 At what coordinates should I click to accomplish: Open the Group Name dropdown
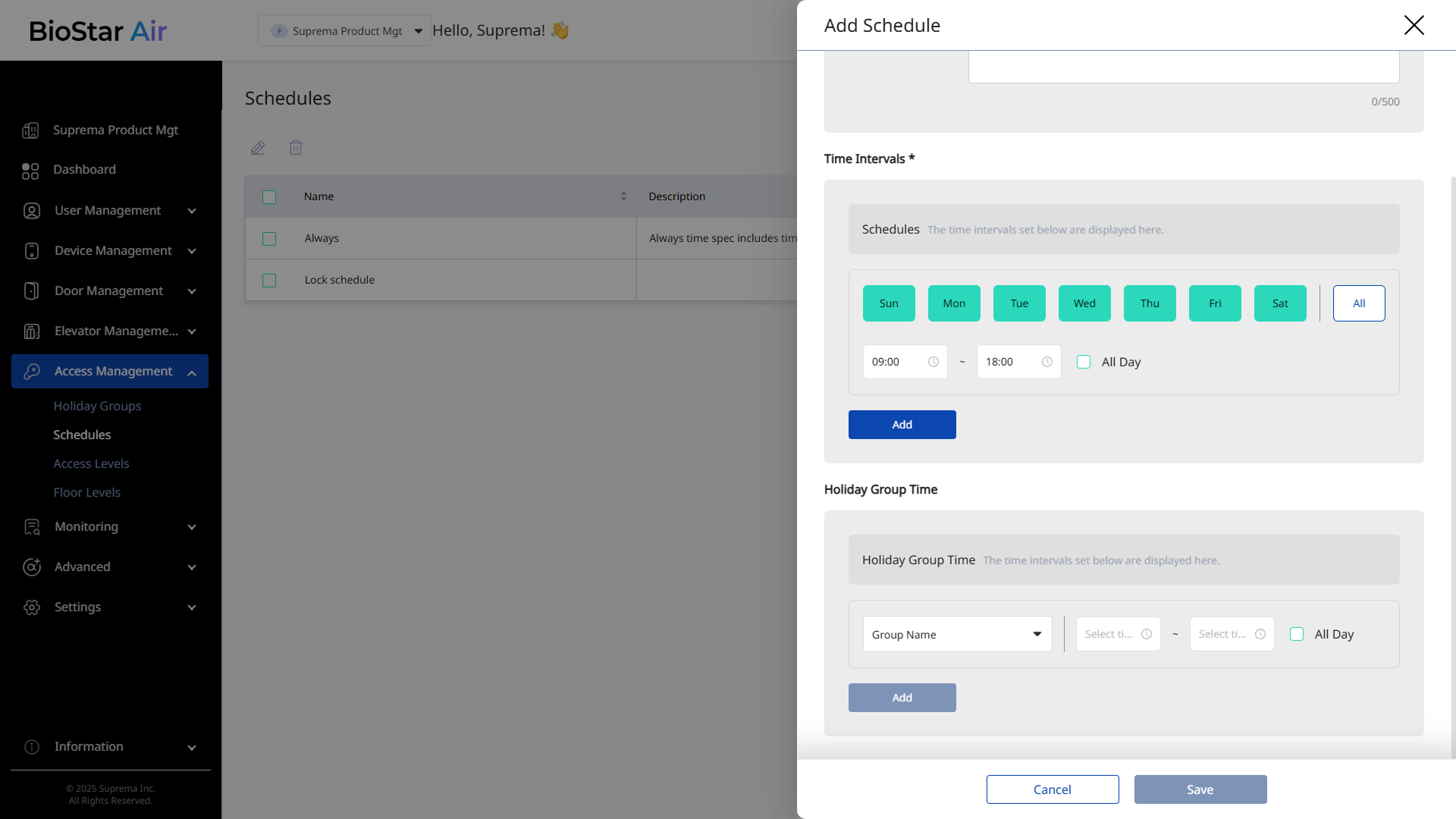pos(957,635)
